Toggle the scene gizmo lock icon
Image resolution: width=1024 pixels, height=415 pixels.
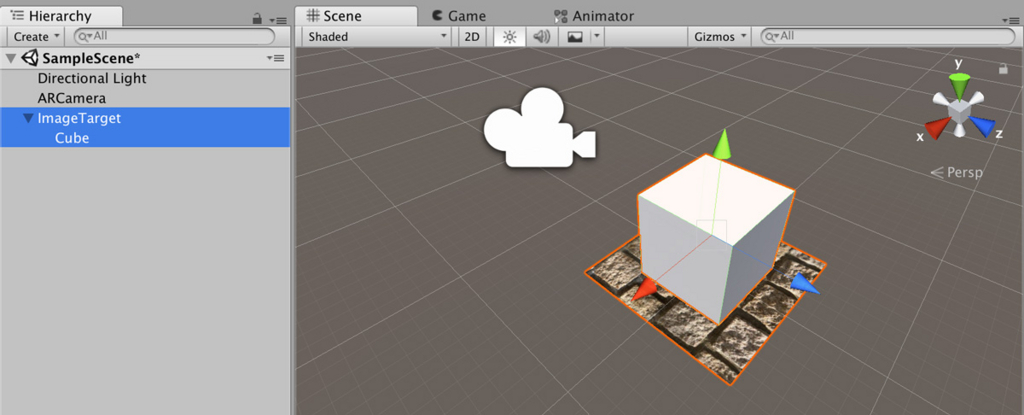tap(1003, 68)
